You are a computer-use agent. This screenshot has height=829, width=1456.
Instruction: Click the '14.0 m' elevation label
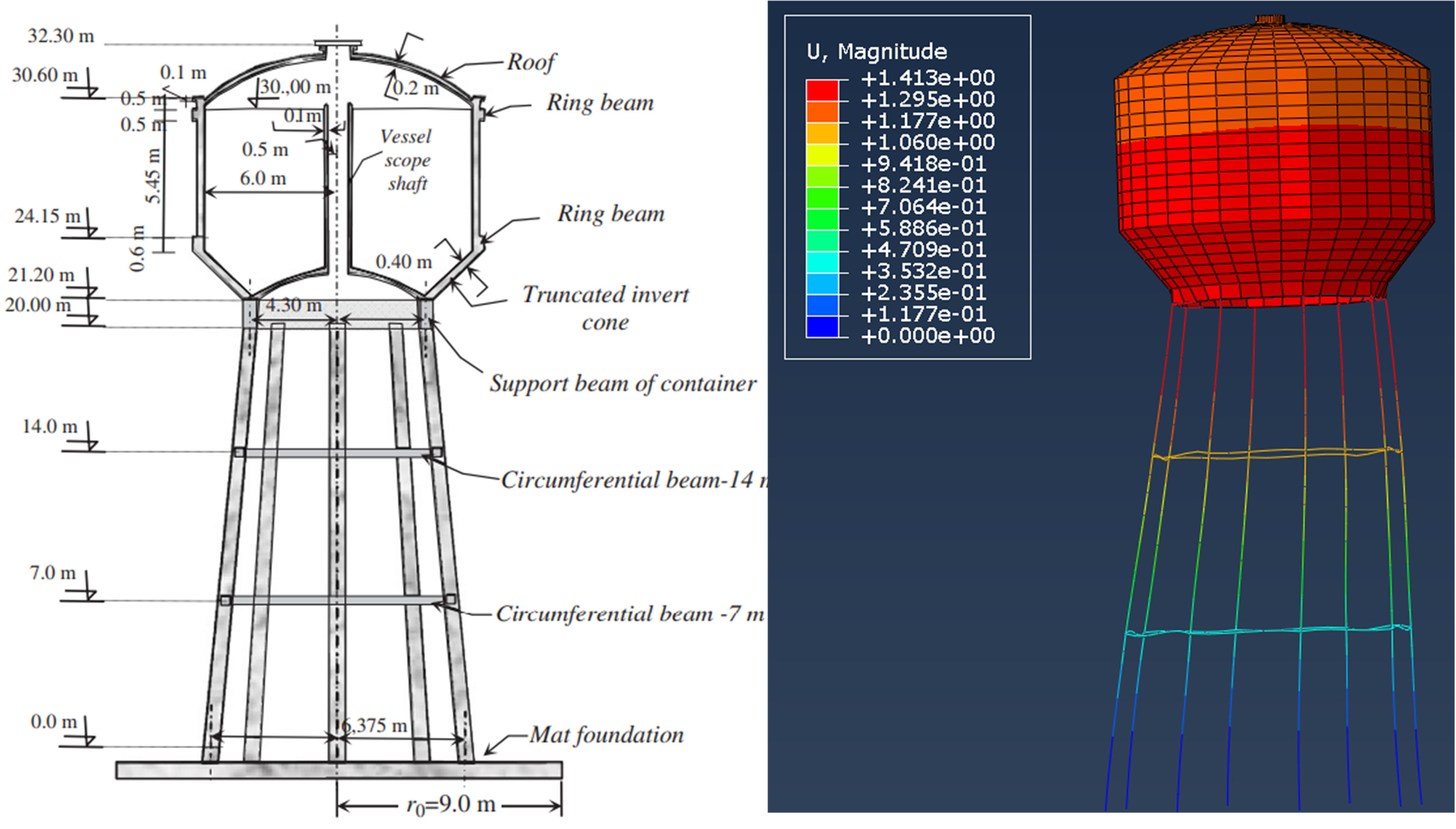[x=50, y=426]
